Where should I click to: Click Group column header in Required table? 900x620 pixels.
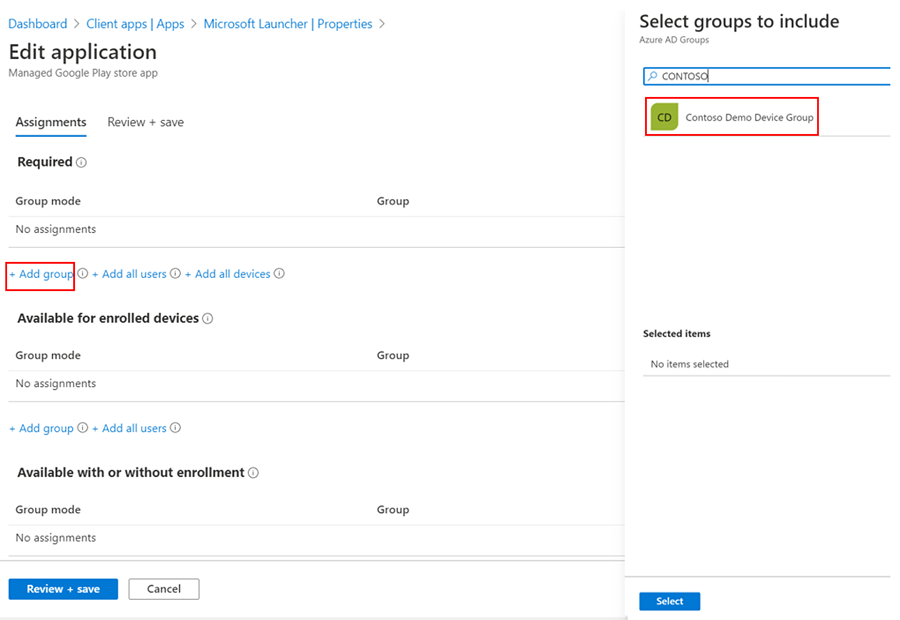tap(393, 202)
